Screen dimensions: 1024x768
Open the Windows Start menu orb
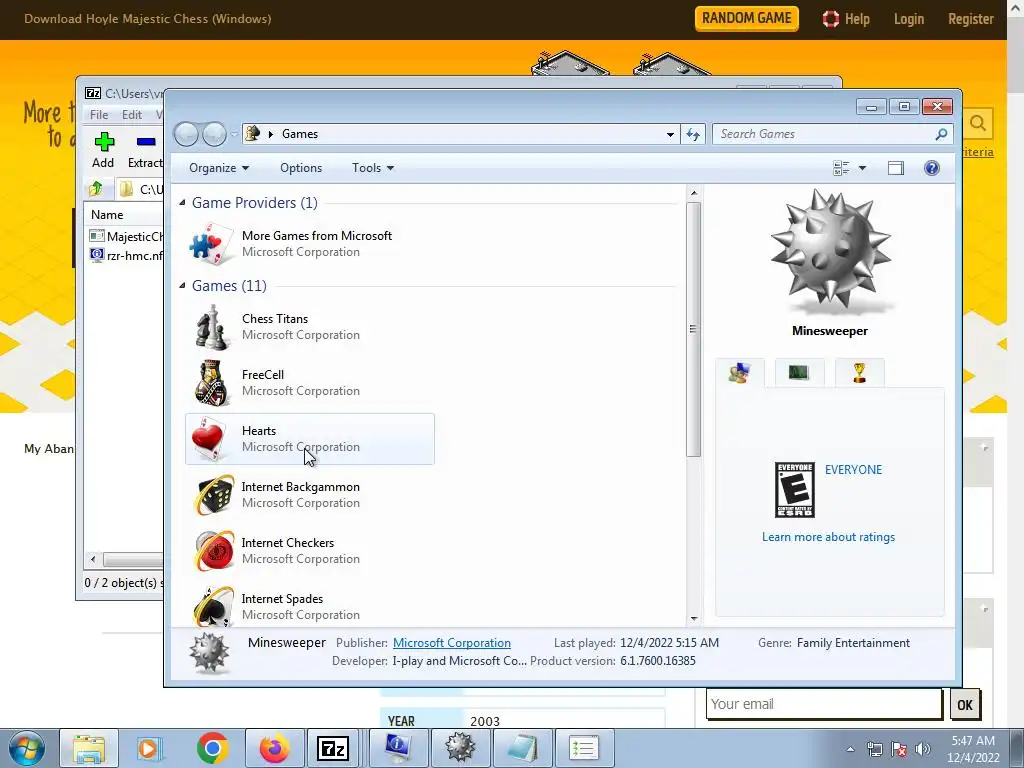click(27, 748)
